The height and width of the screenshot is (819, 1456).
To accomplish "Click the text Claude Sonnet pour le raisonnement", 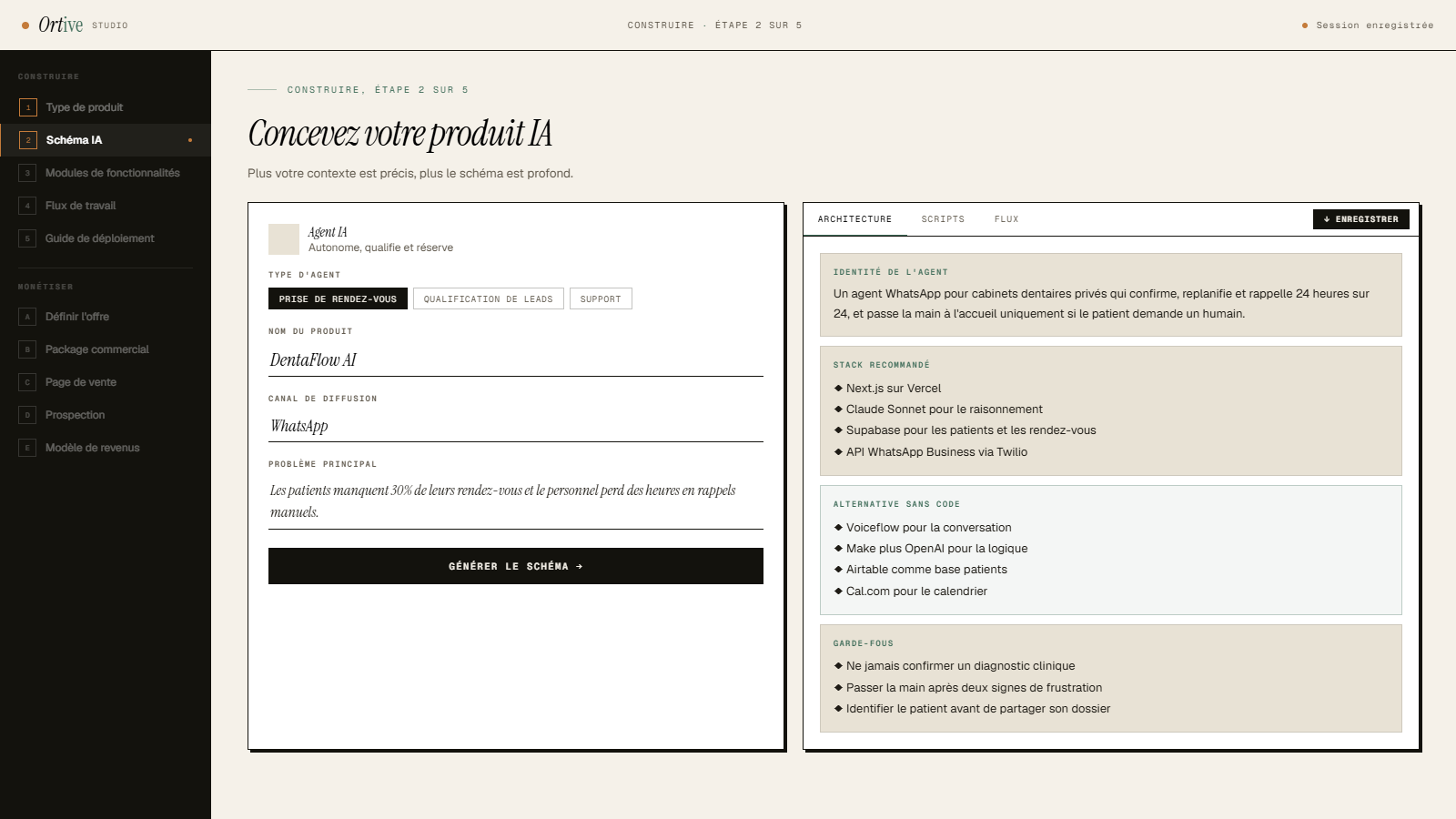I will [x=945, y=409].
